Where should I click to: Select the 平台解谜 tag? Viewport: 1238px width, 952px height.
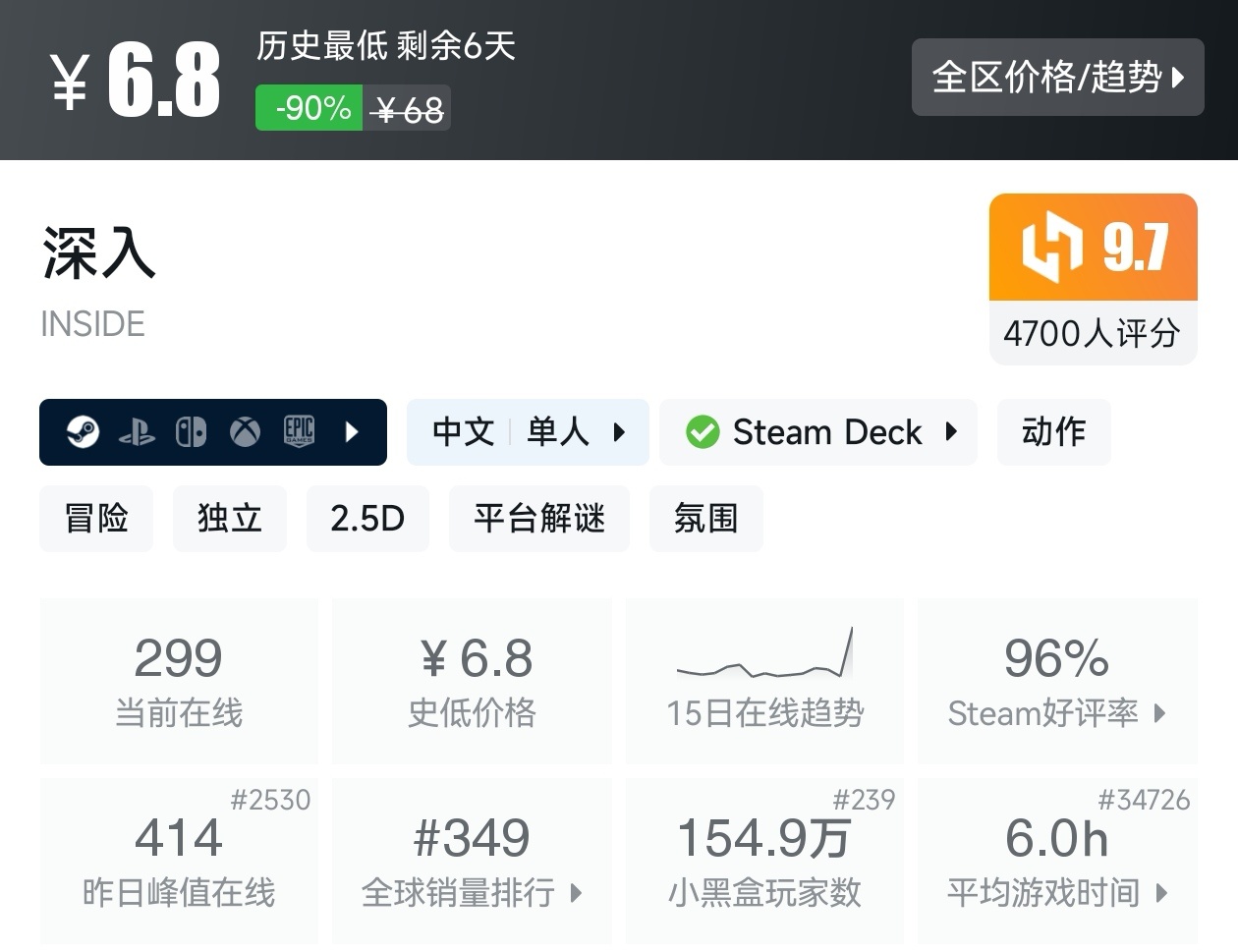[538, 518]
